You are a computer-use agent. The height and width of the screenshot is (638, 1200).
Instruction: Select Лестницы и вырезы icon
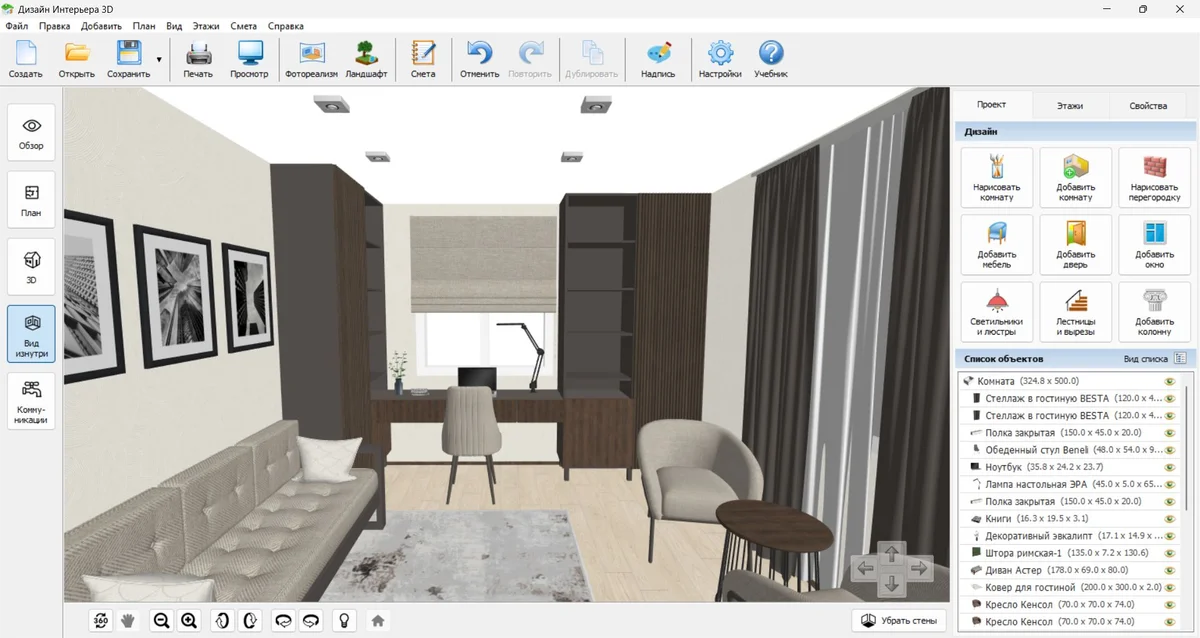tap(1076, 312)
